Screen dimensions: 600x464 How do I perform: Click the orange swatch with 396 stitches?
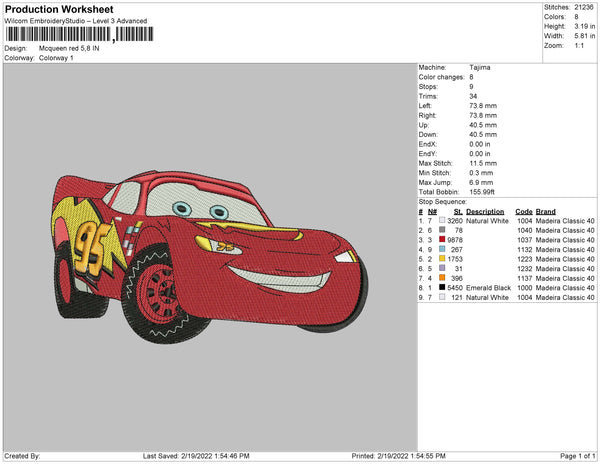point(442,277)
